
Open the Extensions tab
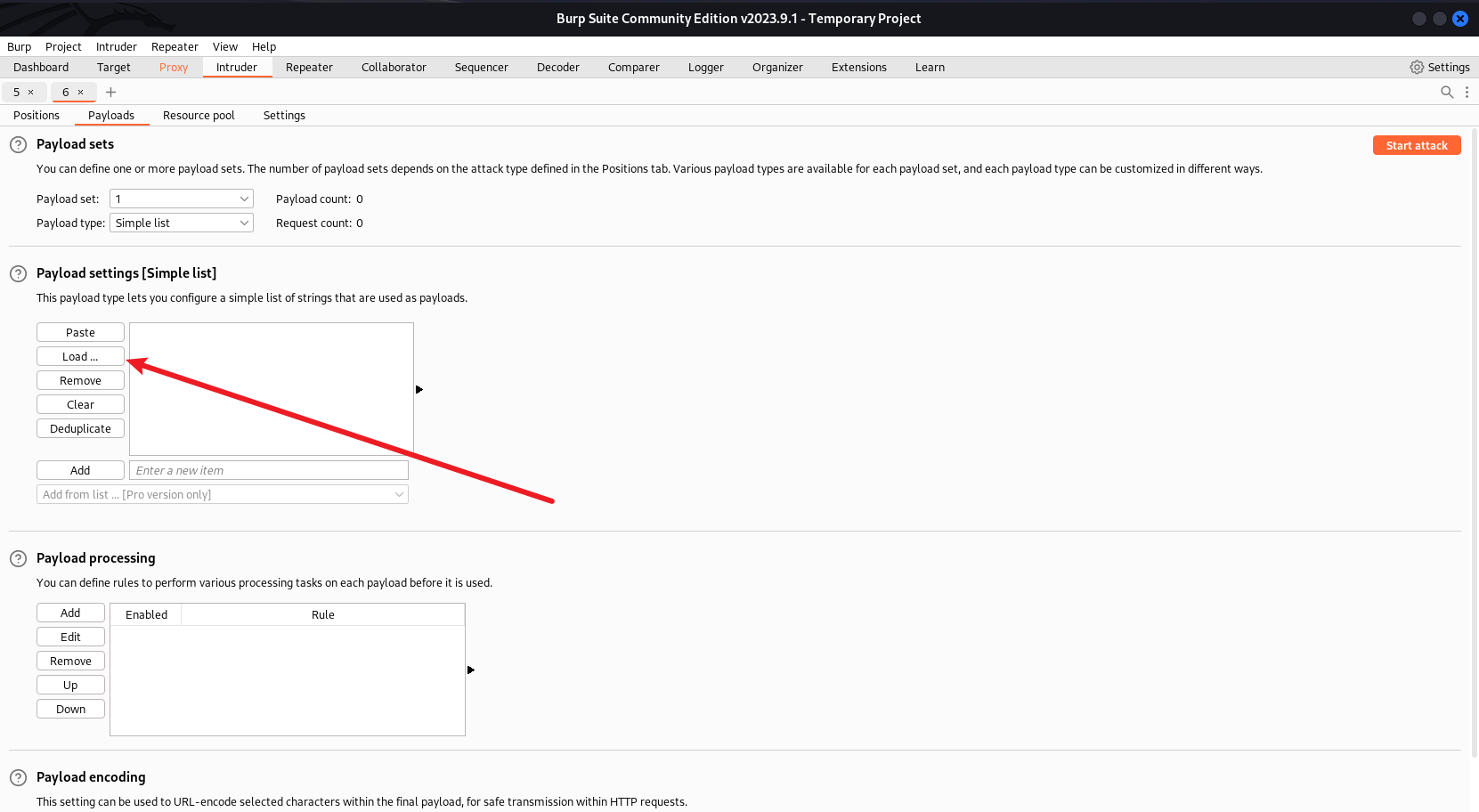point(859,67)
